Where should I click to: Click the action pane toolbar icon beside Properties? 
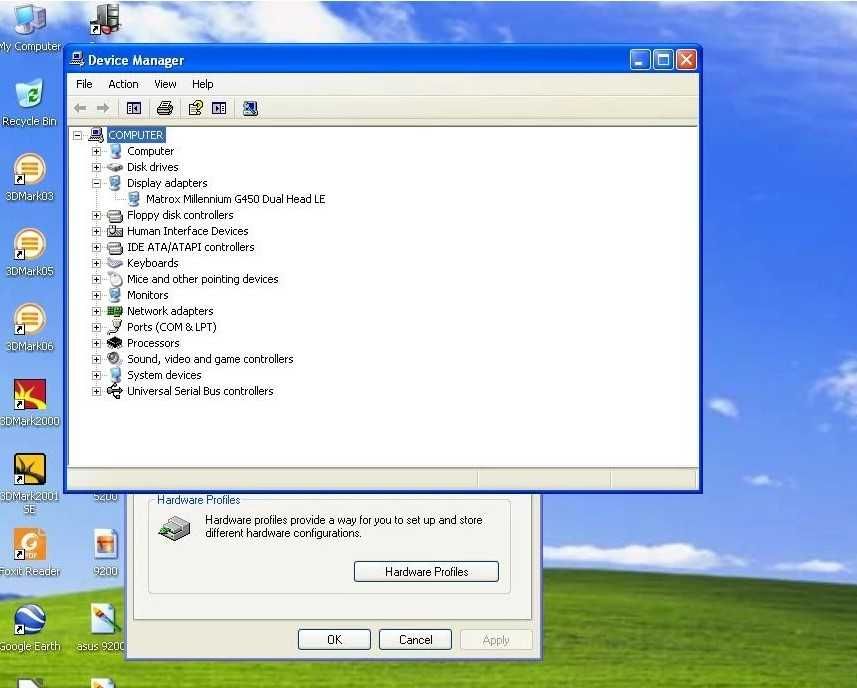[x=219, y=108]
